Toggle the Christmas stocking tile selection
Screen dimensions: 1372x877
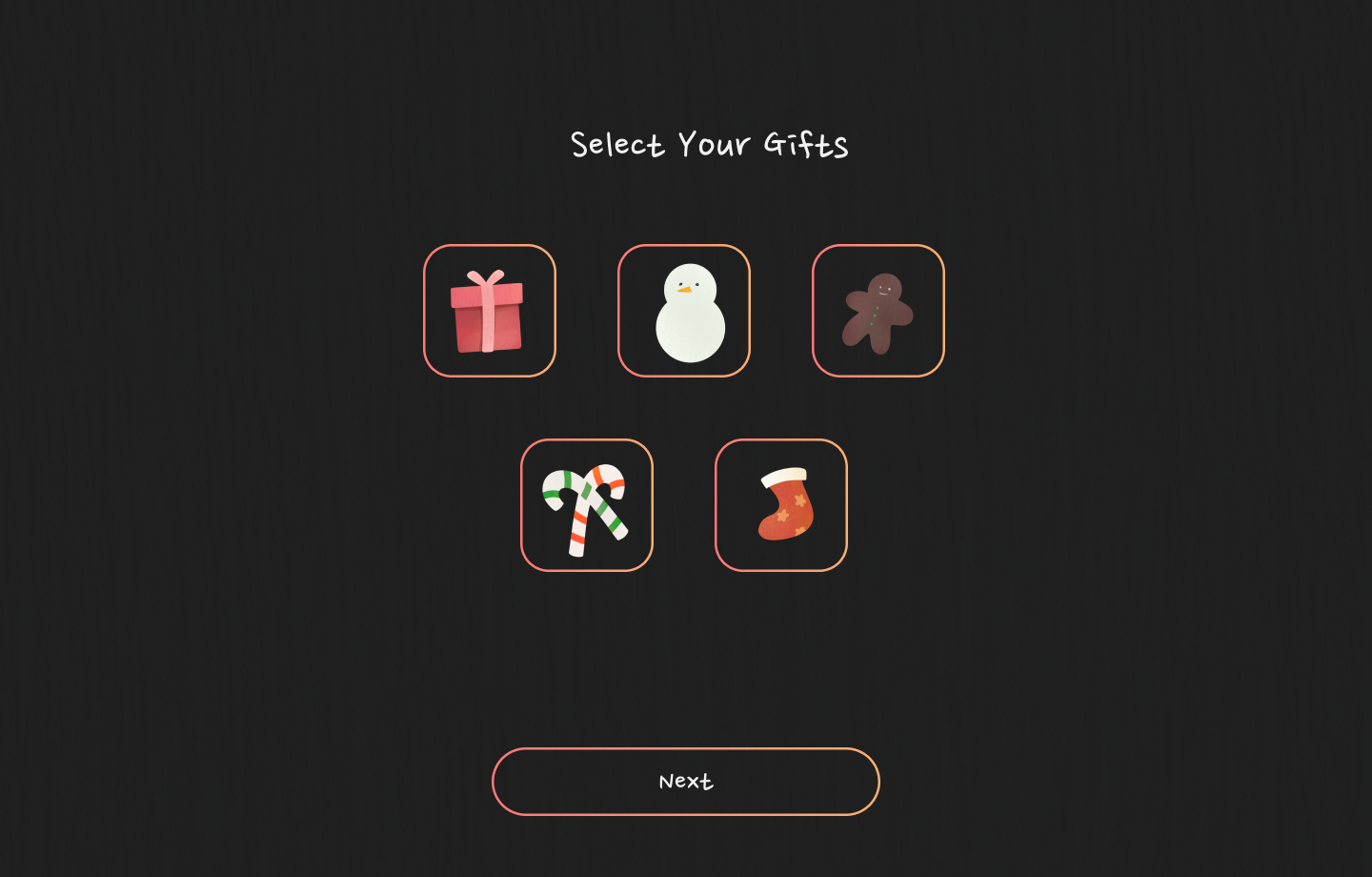tap(781, 505)
